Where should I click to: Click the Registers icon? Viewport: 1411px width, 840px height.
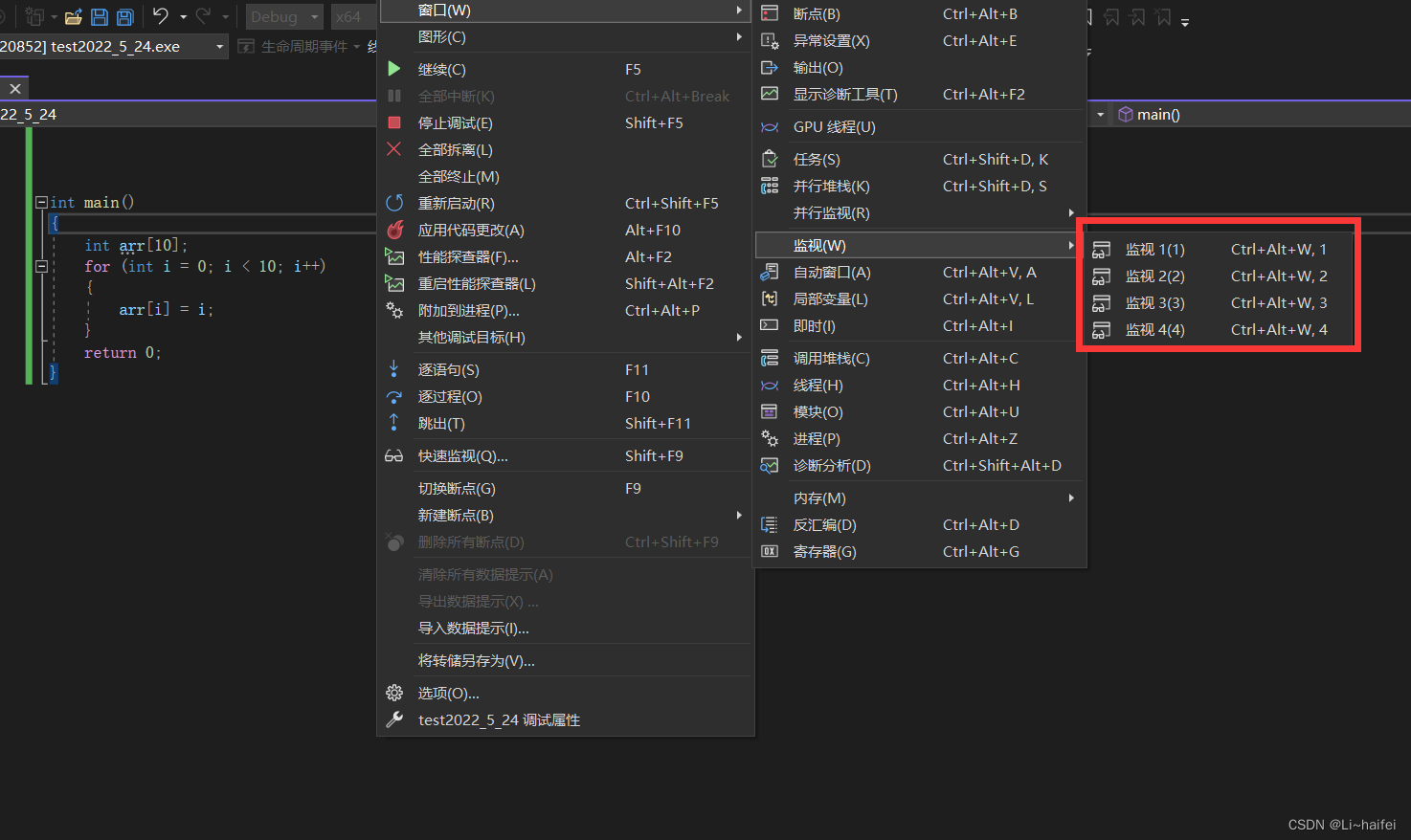pos(769,551)
